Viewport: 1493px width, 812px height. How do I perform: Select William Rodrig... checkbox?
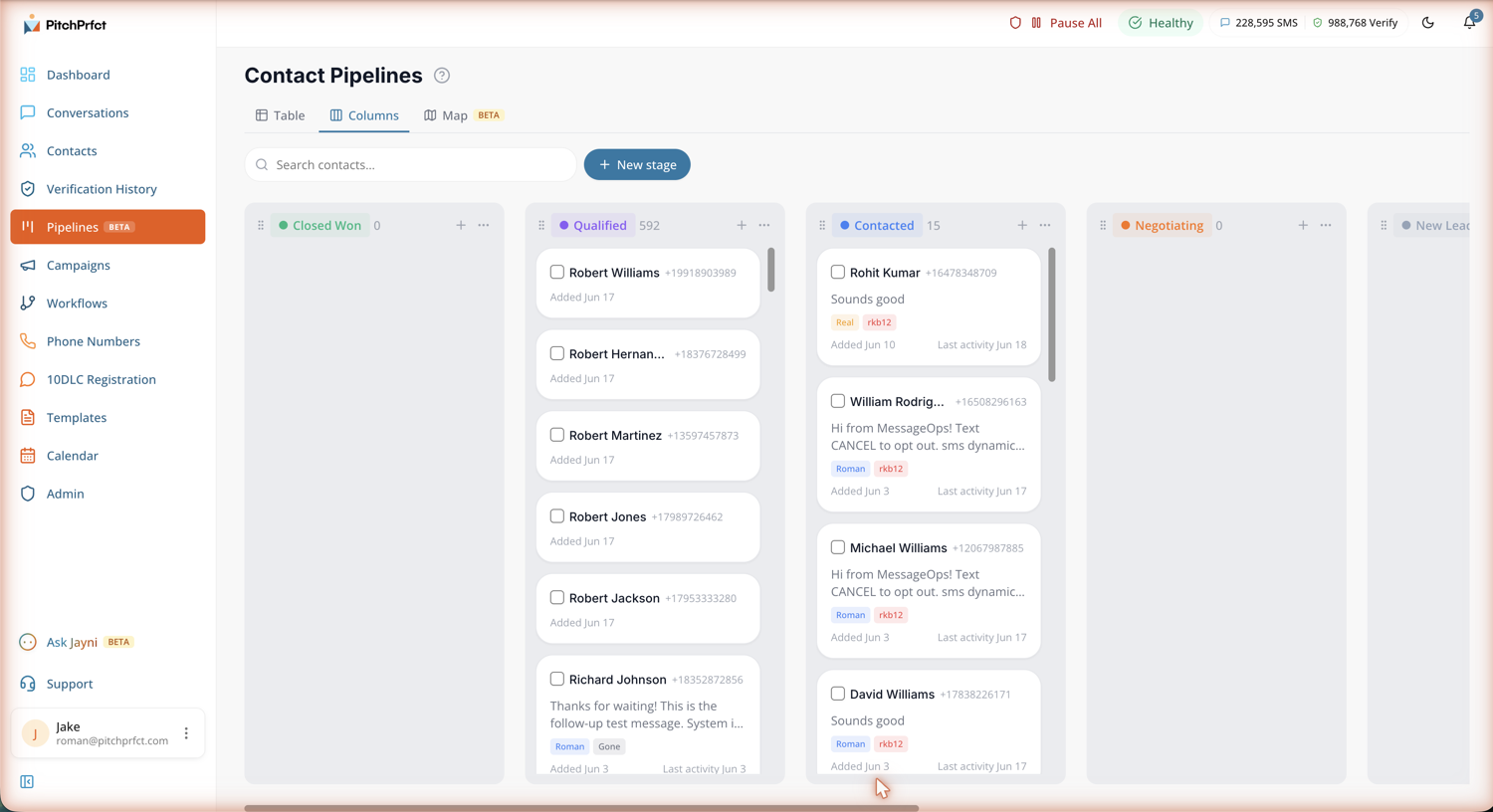(838, 401)
